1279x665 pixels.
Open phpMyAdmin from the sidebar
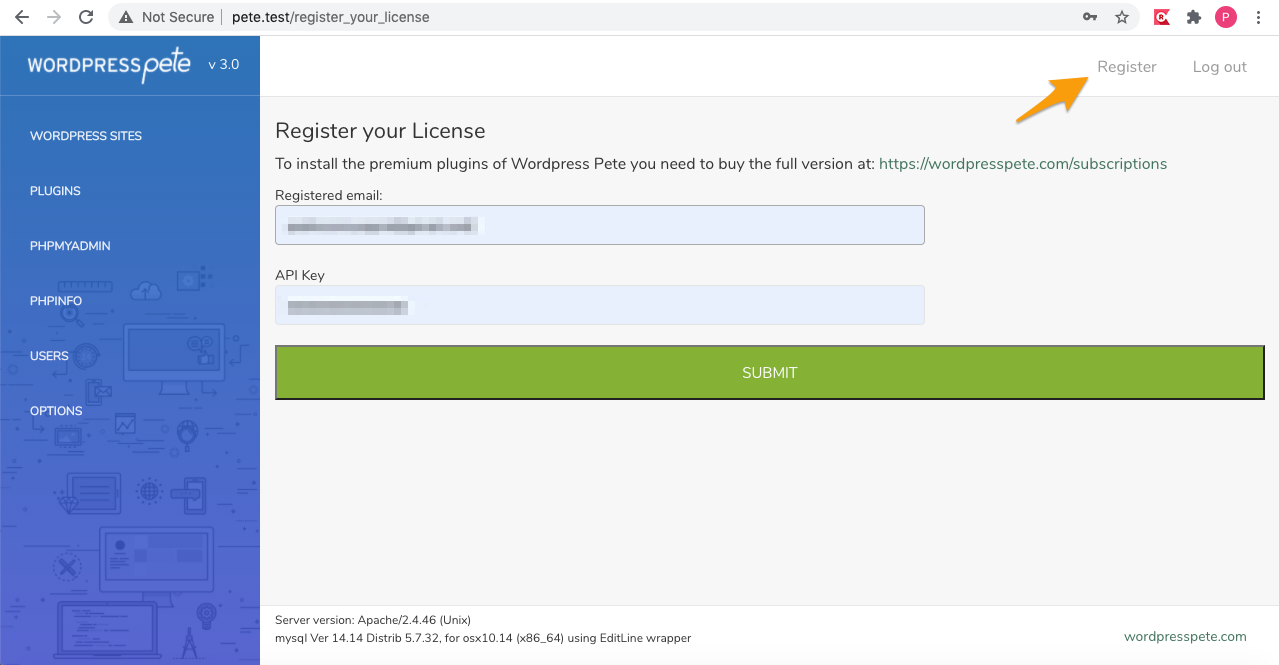[x=70, y=246]
